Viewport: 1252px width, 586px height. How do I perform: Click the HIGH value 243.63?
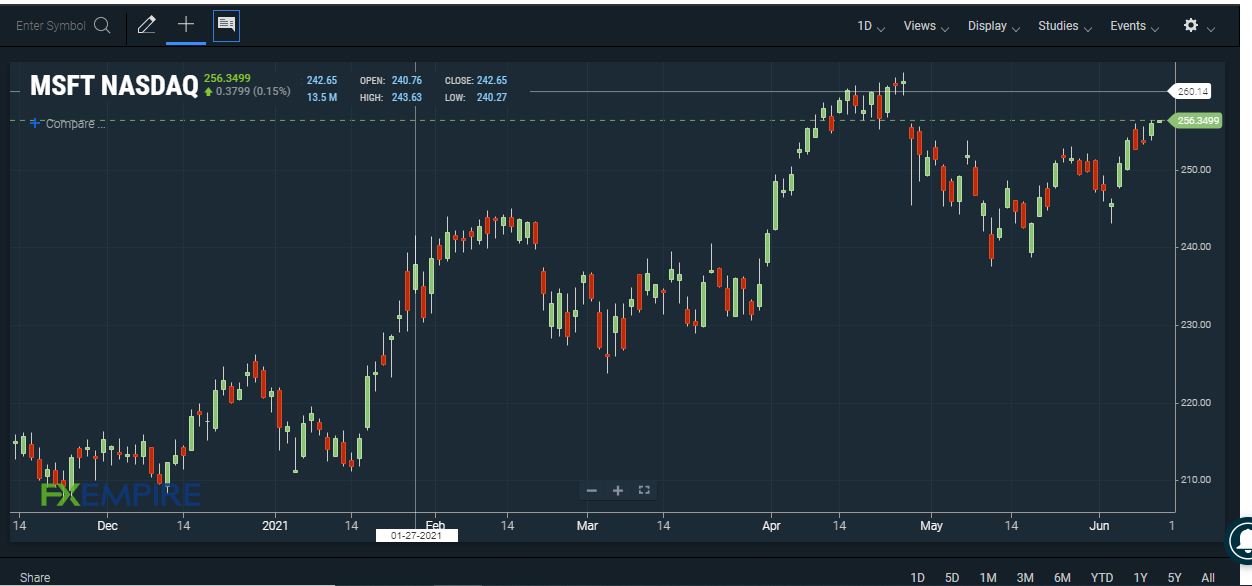[406, 97]
